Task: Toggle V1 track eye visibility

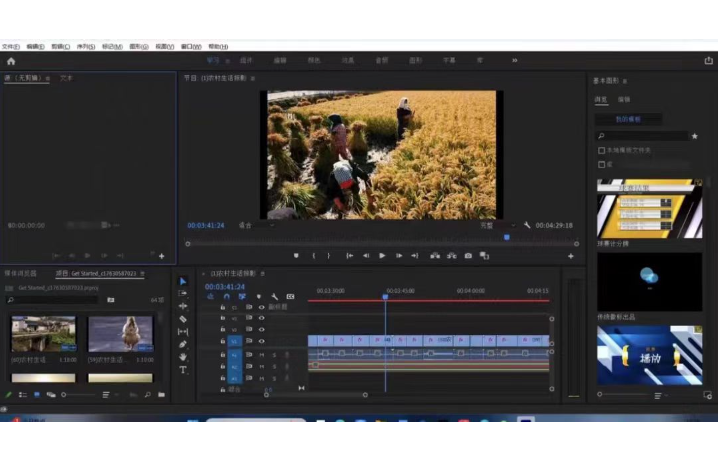Action: 262,341
